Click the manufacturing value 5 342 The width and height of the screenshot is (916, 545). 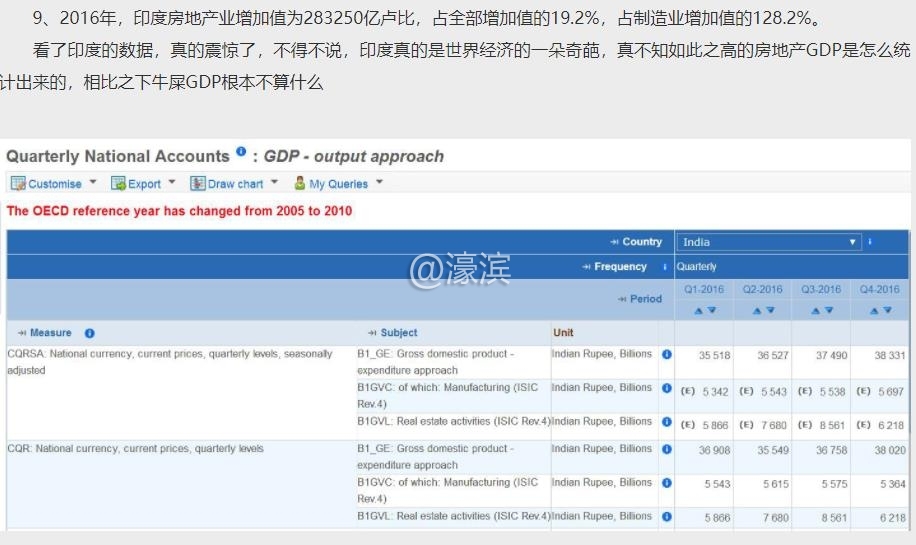click(716, 392)
